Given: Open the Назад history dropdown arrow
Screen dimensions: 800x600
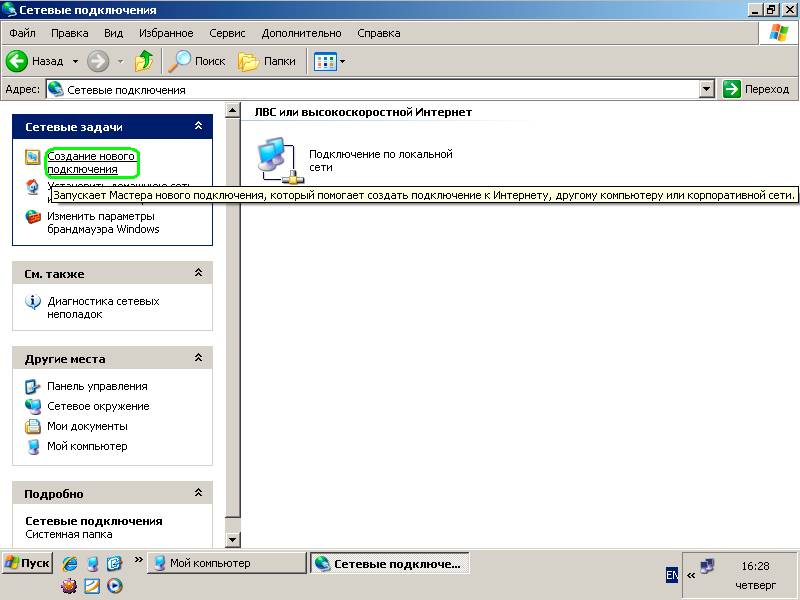Looking at the screenshot, I should tap(75, 61).
